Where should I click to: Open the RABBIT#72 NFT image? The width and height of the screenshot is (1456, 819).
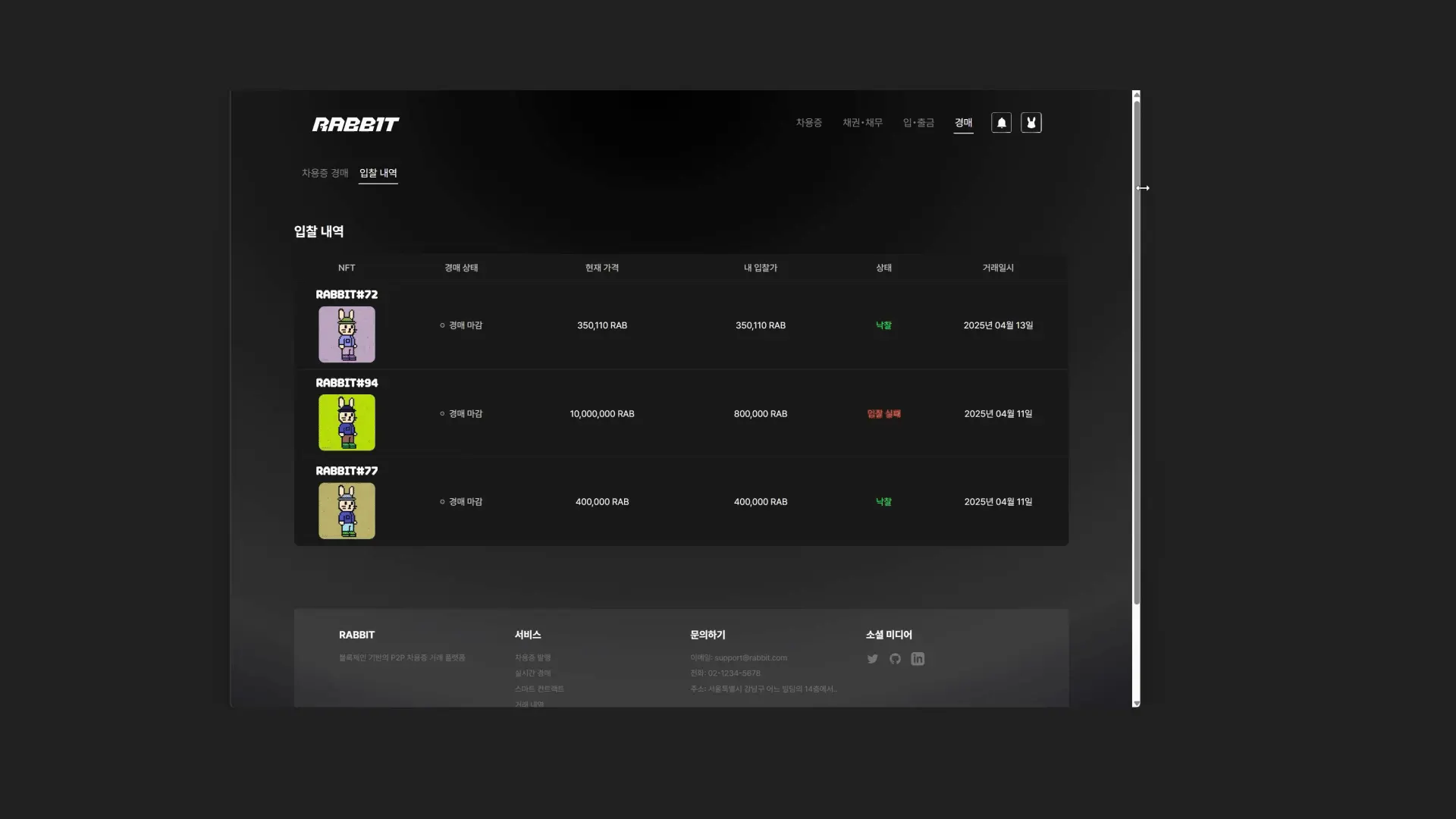coord(347,334)
